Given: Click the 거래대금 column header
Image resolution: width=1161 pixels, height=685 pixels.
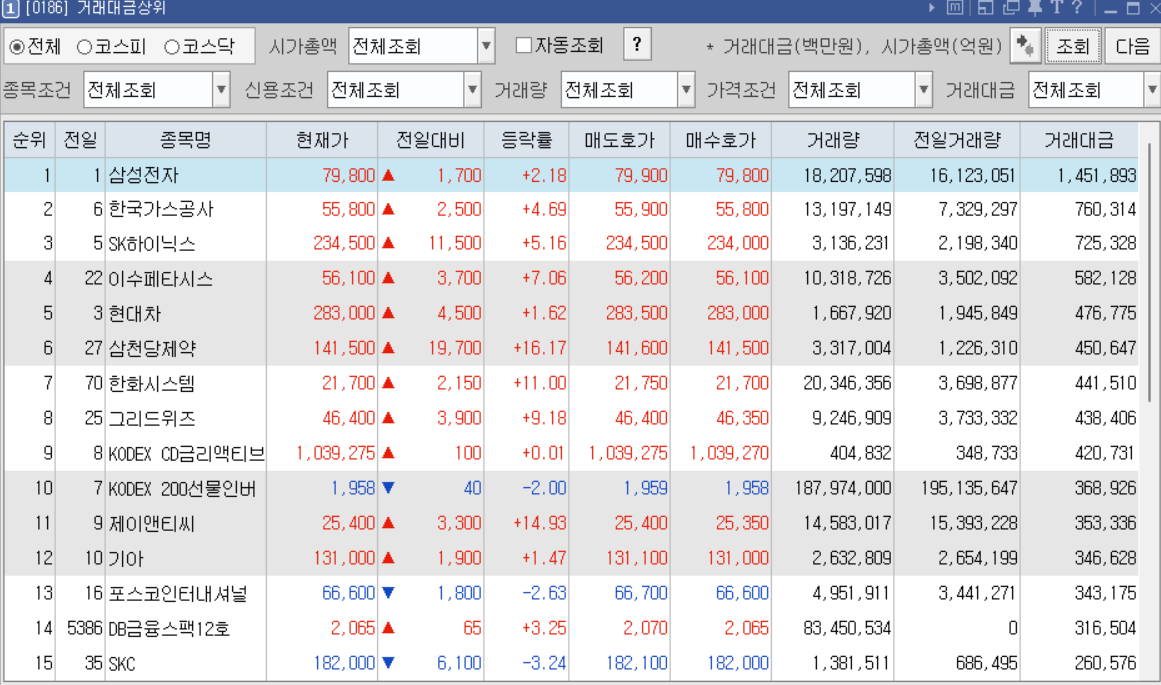Looking at the screenshot, I should click(x=1079, y=140).
